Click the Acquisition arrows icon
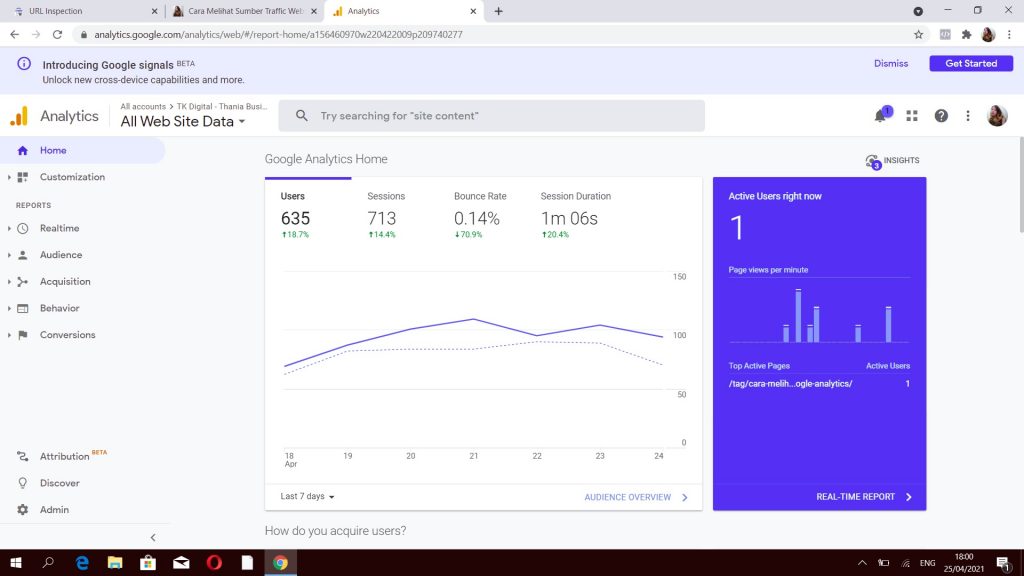 23,281
